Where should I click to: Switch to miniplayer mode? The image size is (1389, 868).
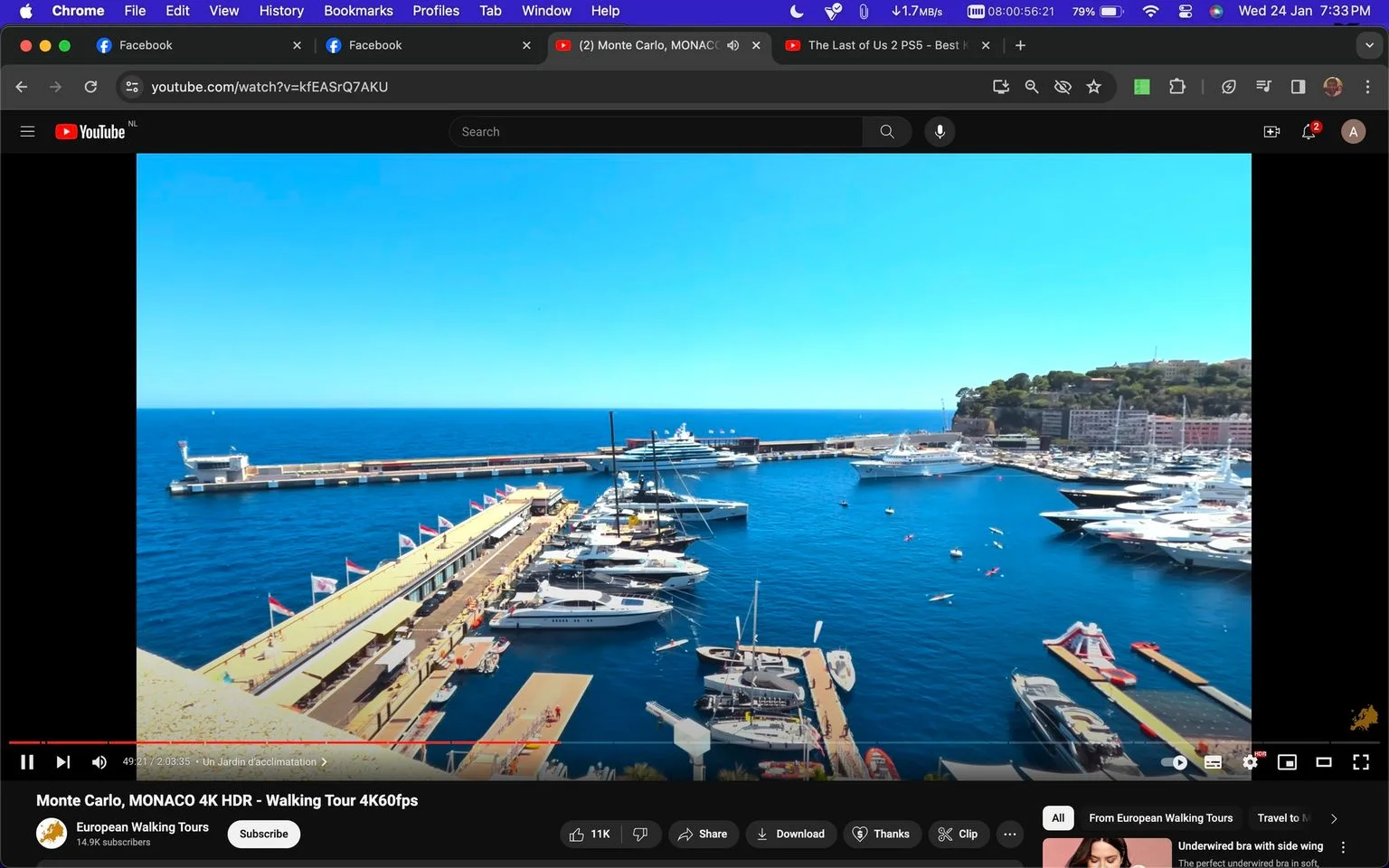[1287, 762]
